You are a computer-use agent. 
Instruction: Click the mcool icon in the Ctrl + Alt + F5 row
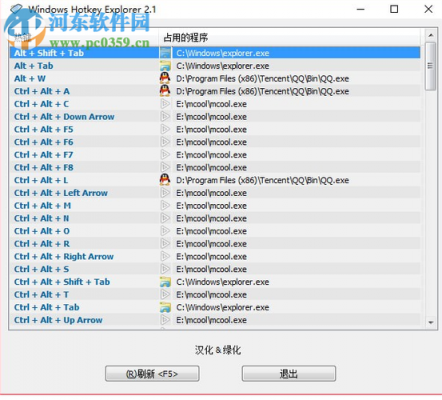click(x=165, y=129)
